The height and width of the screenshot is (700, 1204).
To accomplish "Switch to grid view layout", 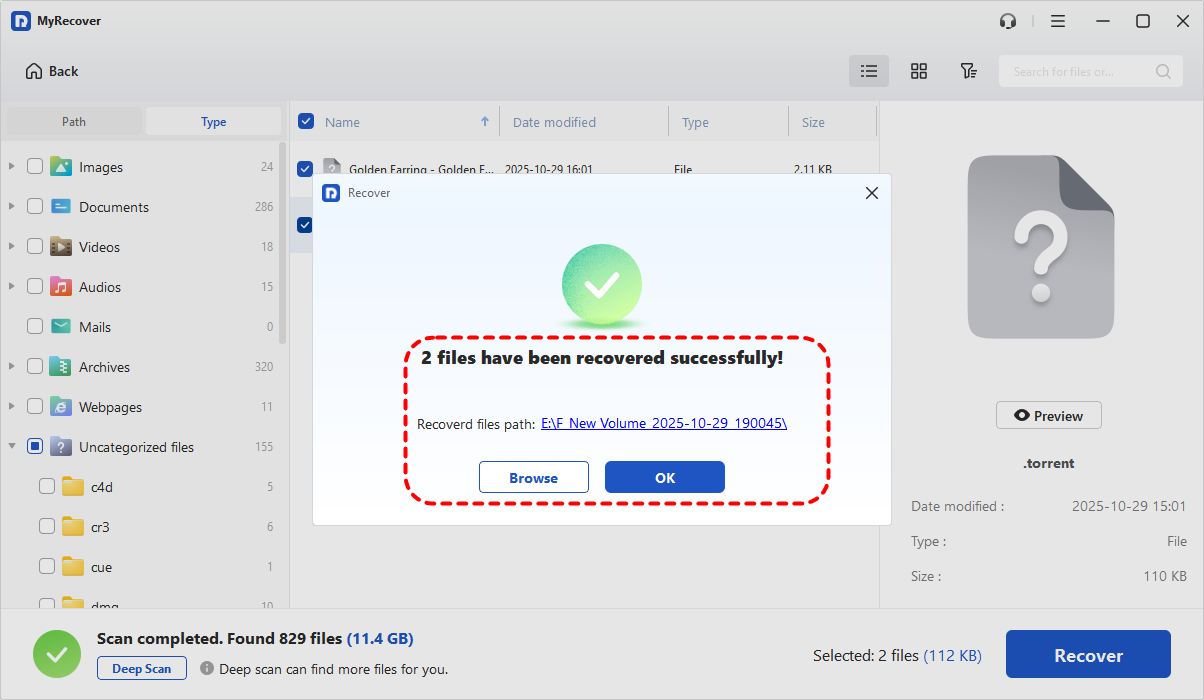I will click(918, 71).
